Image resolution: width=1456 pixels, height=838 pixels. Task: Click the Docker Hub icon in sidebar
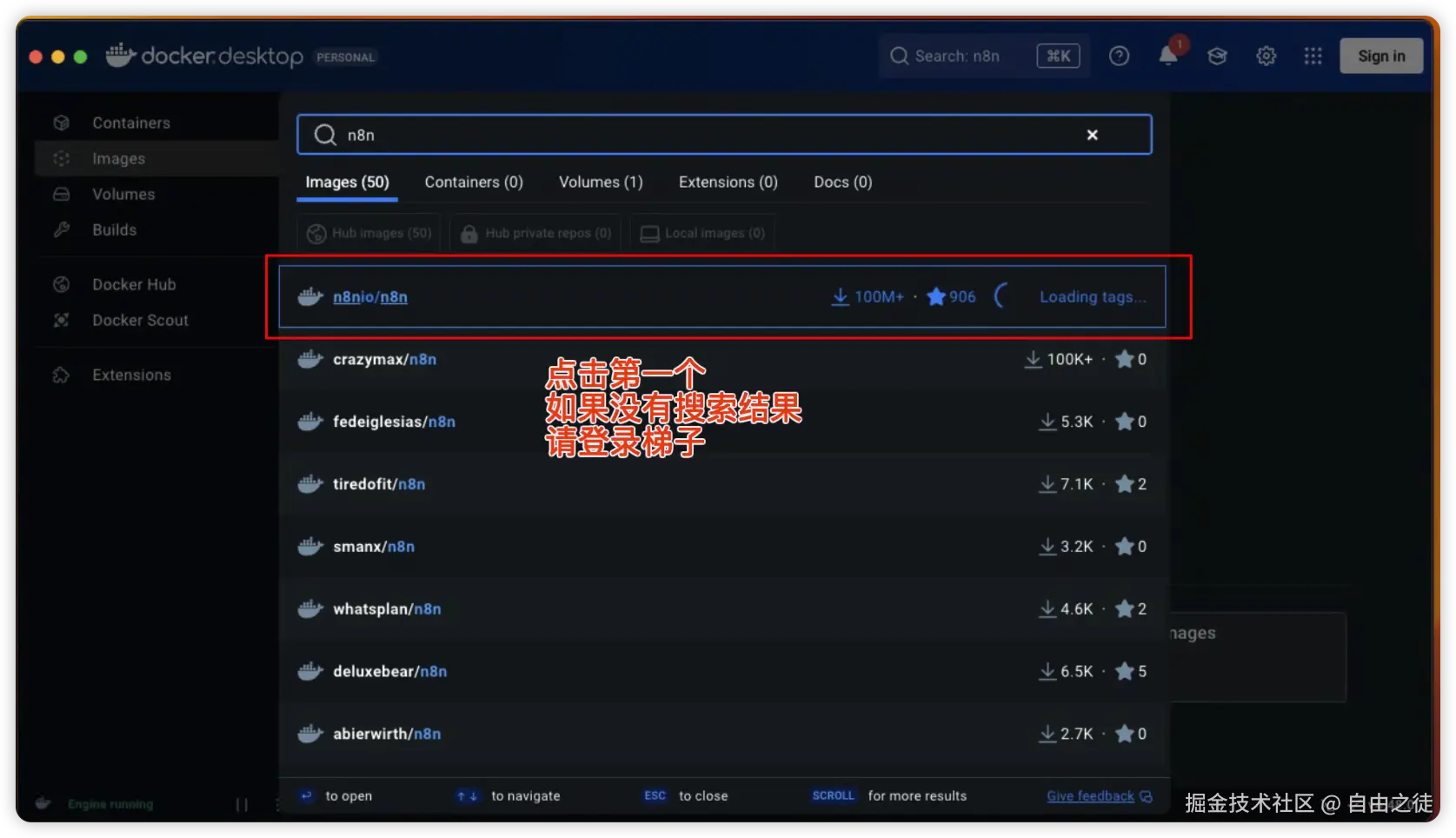(61, 284)
